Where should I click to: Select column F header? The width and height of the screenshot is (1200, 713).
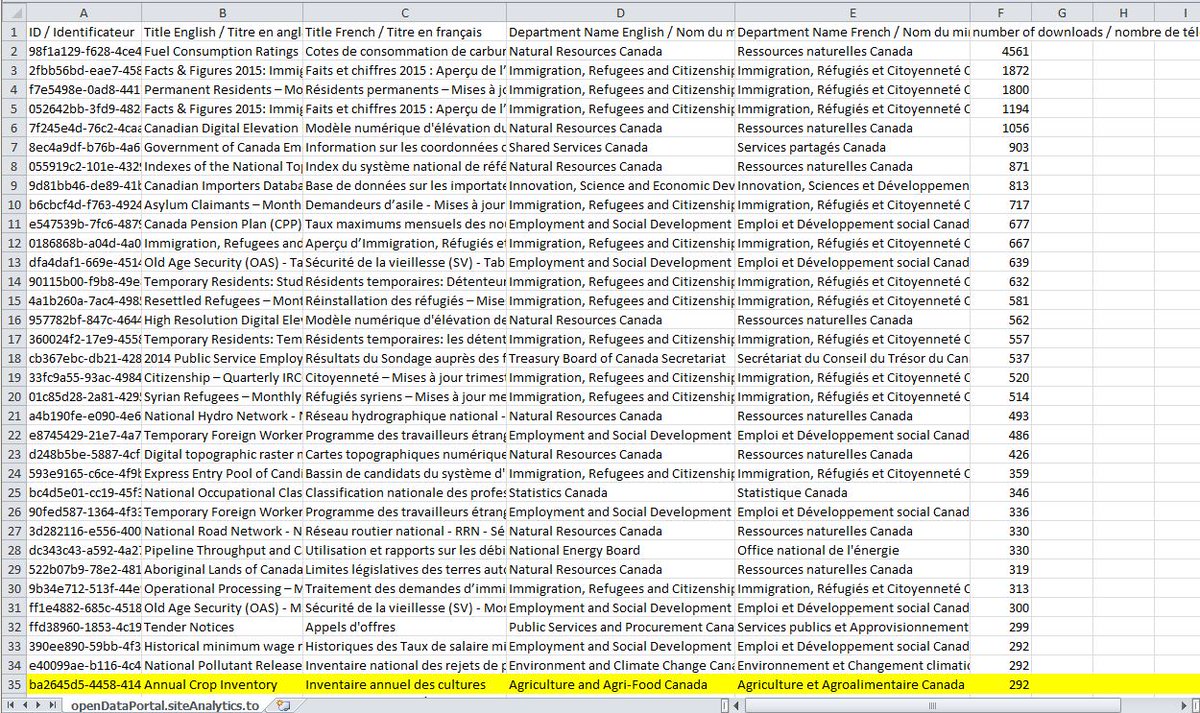pyautogui.click(x=1001, y=10)
